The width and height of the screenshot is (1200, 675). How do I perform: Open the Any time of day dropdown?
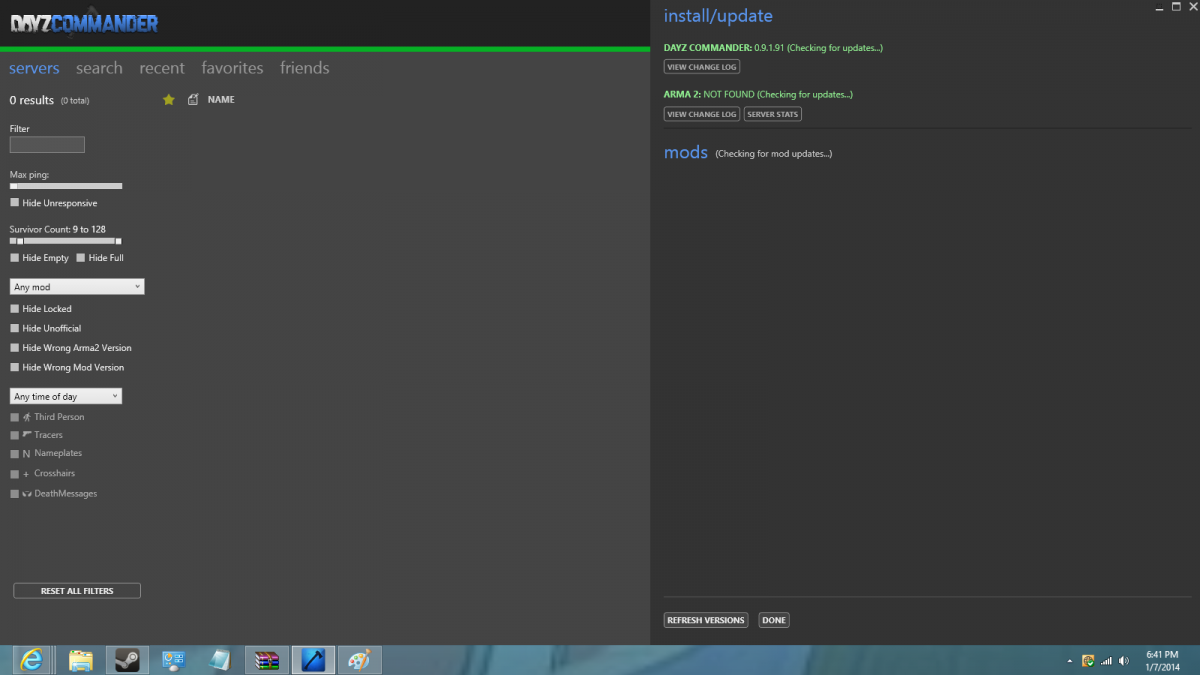tap(66, 397)
